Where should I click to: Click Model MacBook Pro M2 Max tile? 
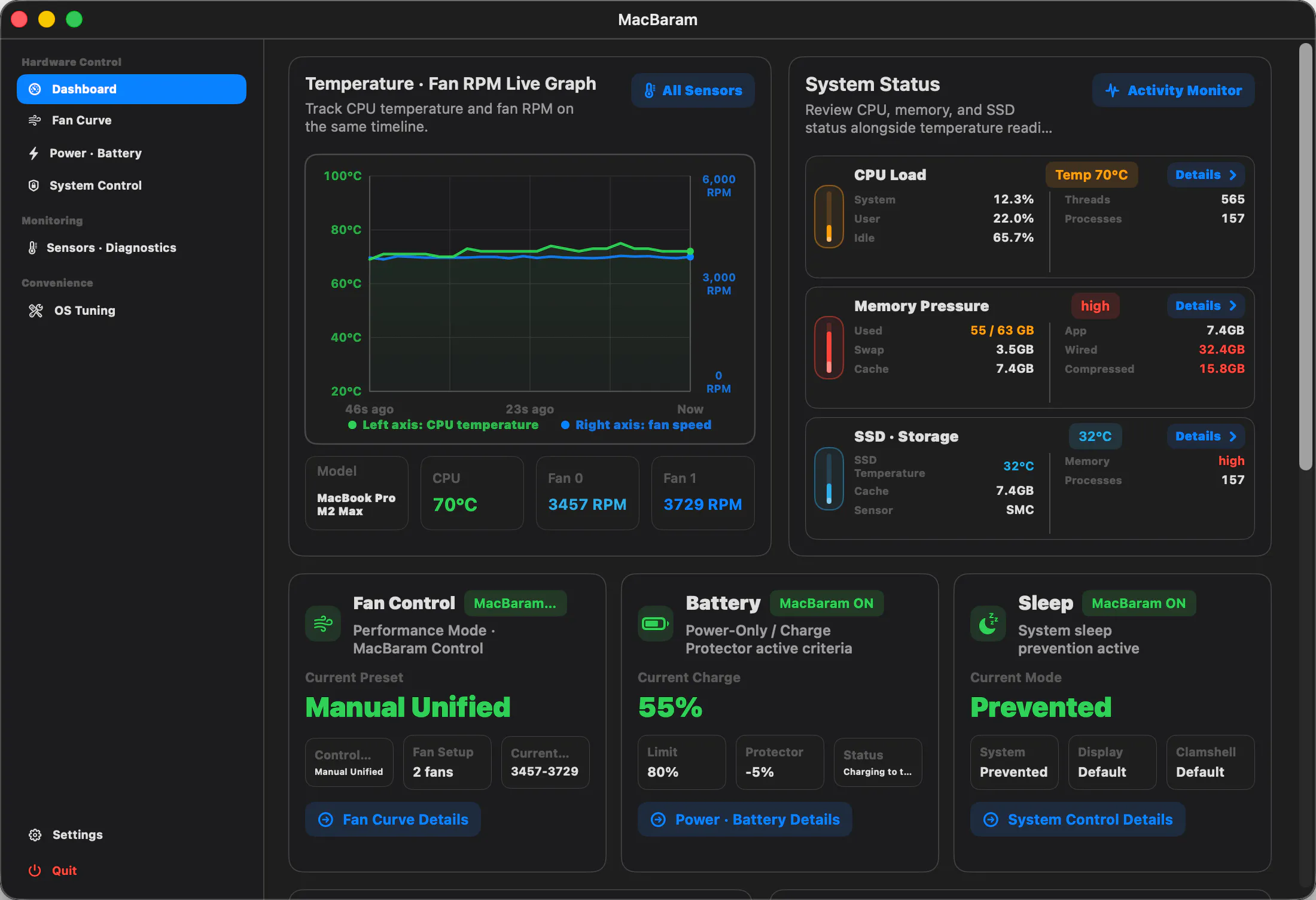(x=357, y=493)
